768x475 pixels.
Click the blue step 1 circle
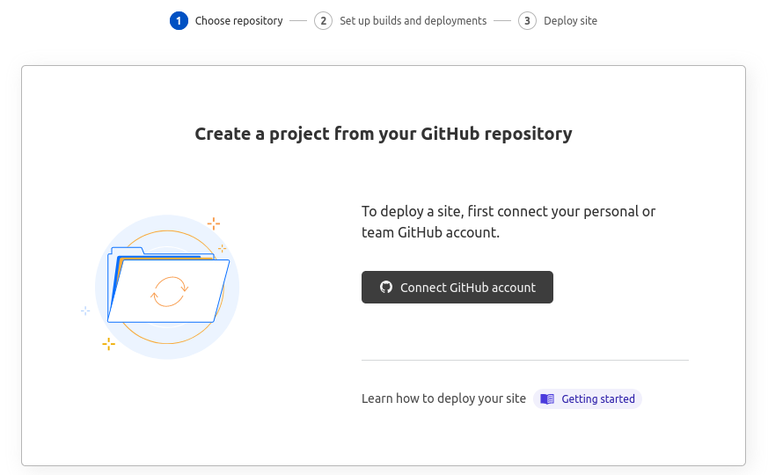179,20
